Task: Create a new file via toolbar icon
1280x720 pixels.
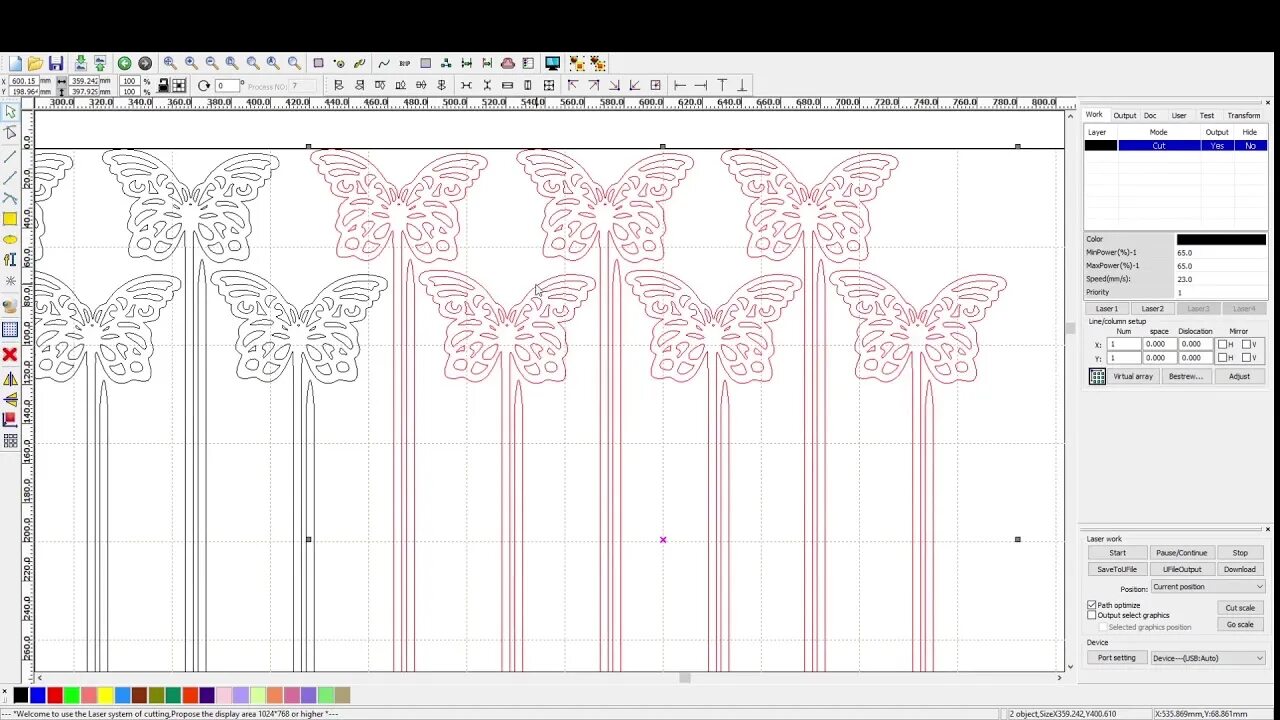Action: tap(15, 63)
